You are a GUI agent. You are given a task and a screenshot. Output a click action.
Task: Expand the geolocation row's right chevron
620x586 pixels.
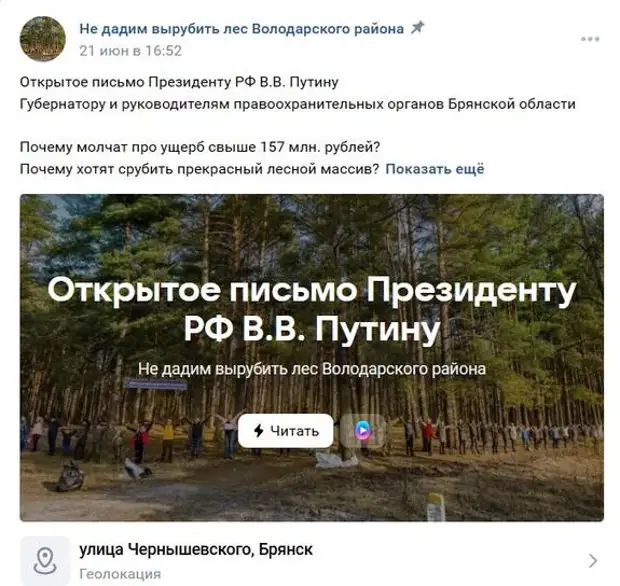(x=593, y=561)
